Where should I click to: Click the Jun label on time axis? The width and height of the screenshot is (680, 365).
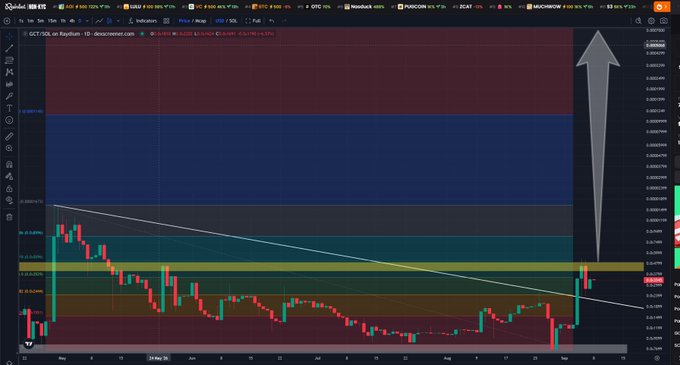click(192, 358)
